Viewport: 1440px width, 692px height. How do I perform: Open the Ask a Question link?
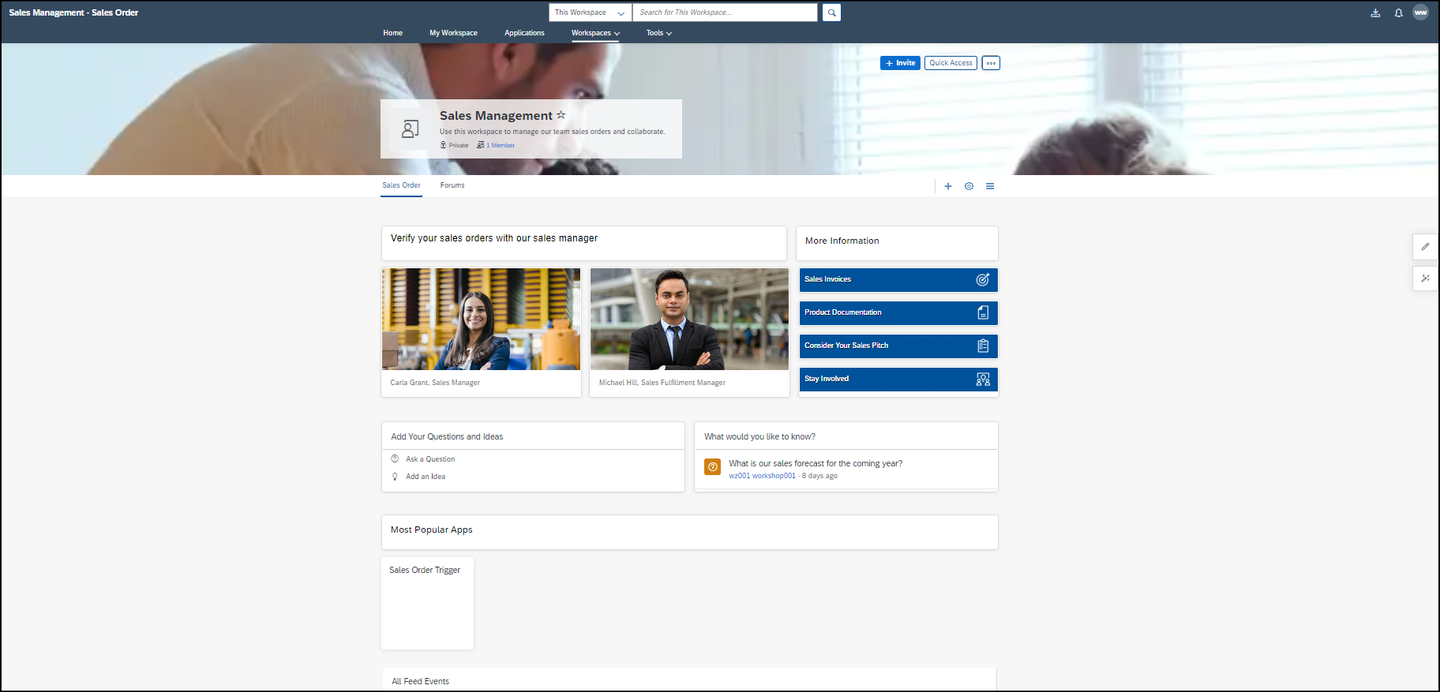coord(430,459)
